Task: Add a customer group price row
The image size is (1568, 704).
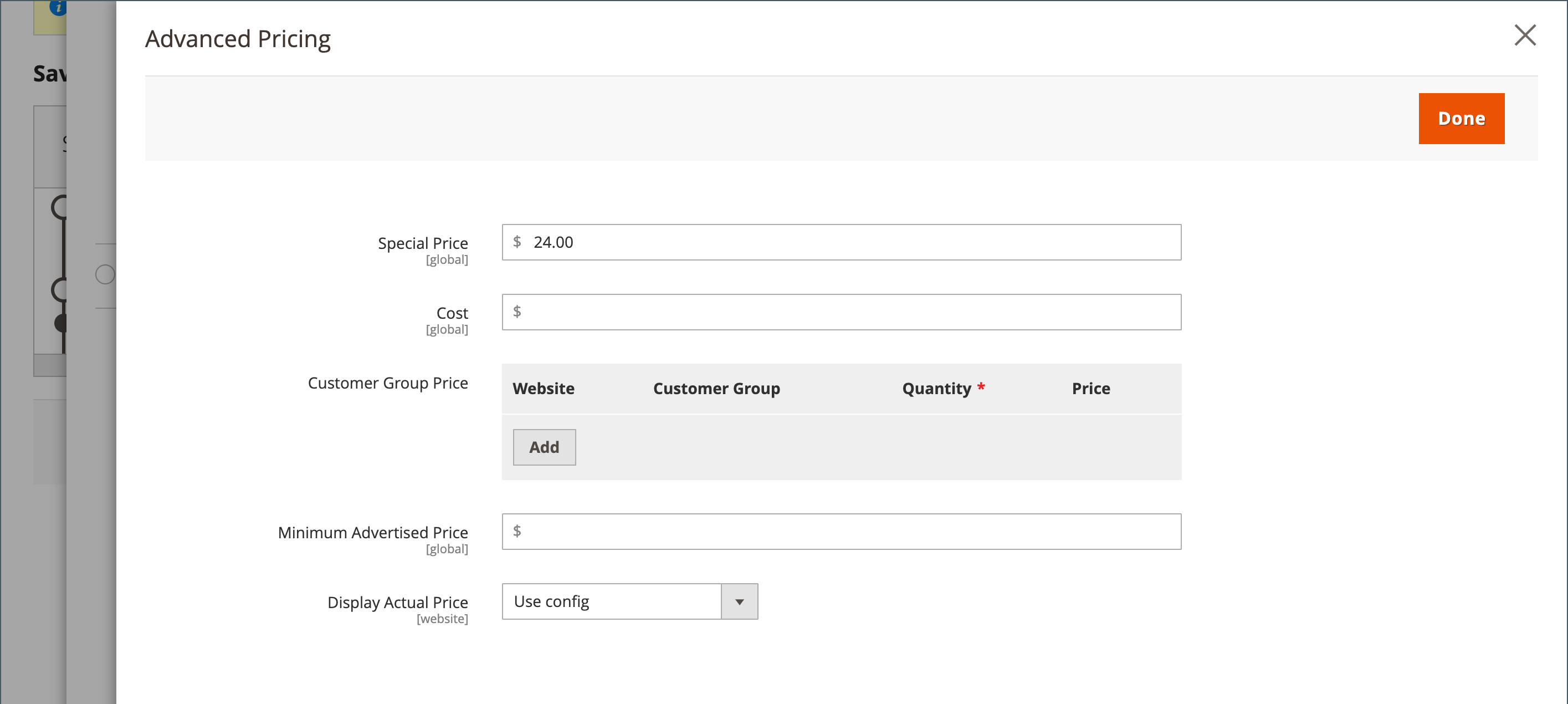Action: [544, 447]
